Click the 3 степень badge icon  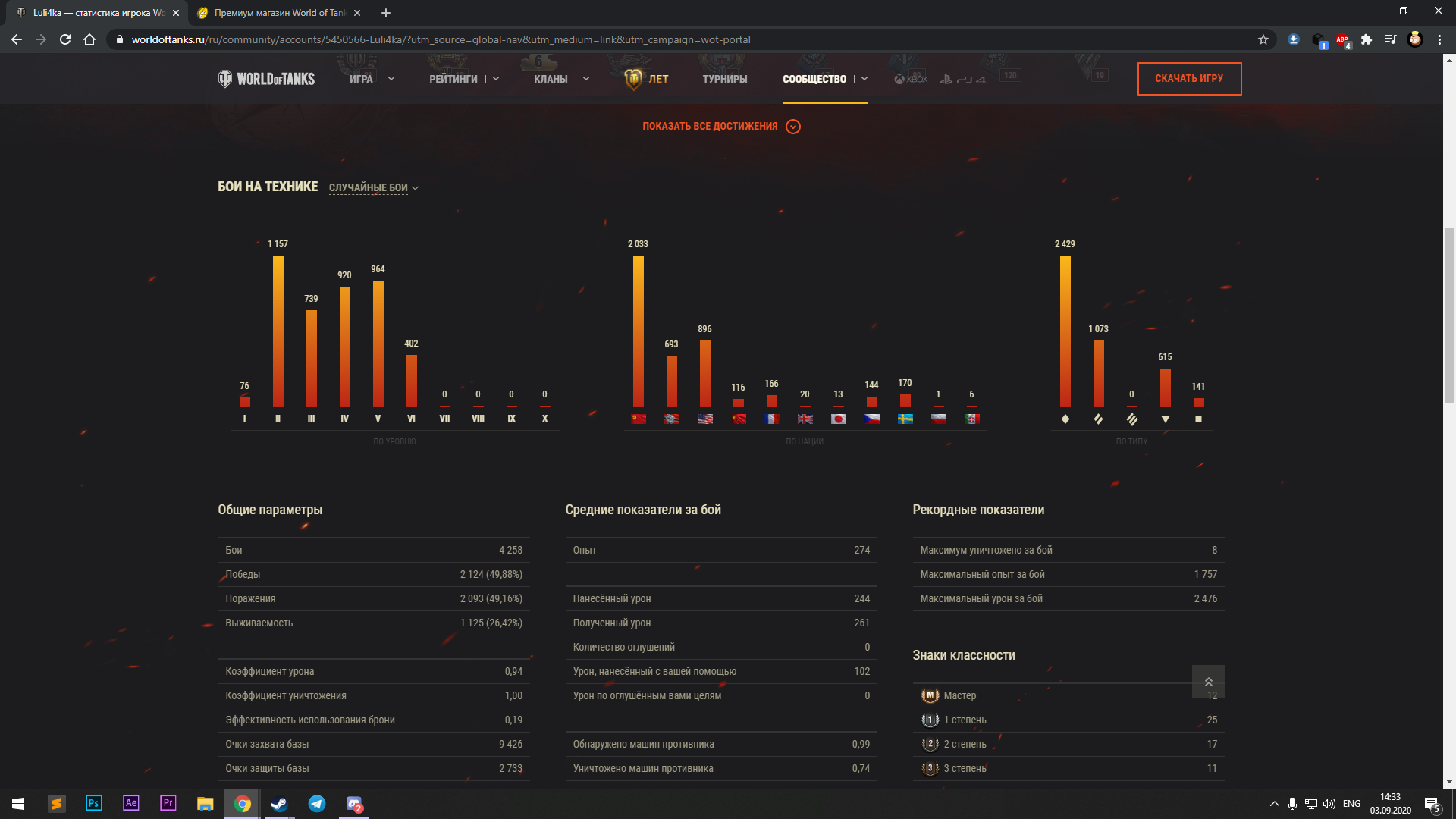click(930, 768)
